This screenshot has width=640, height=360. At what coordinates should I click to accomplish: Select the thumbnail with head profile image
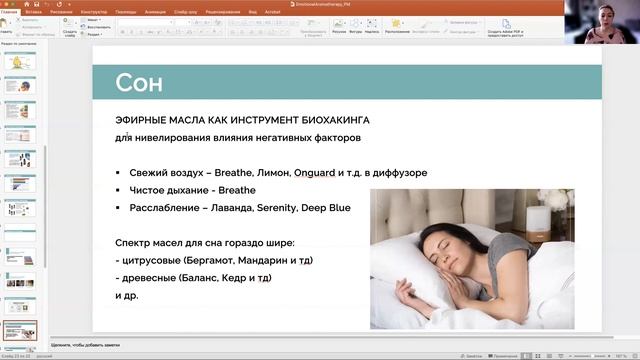(x=20, y=86)
